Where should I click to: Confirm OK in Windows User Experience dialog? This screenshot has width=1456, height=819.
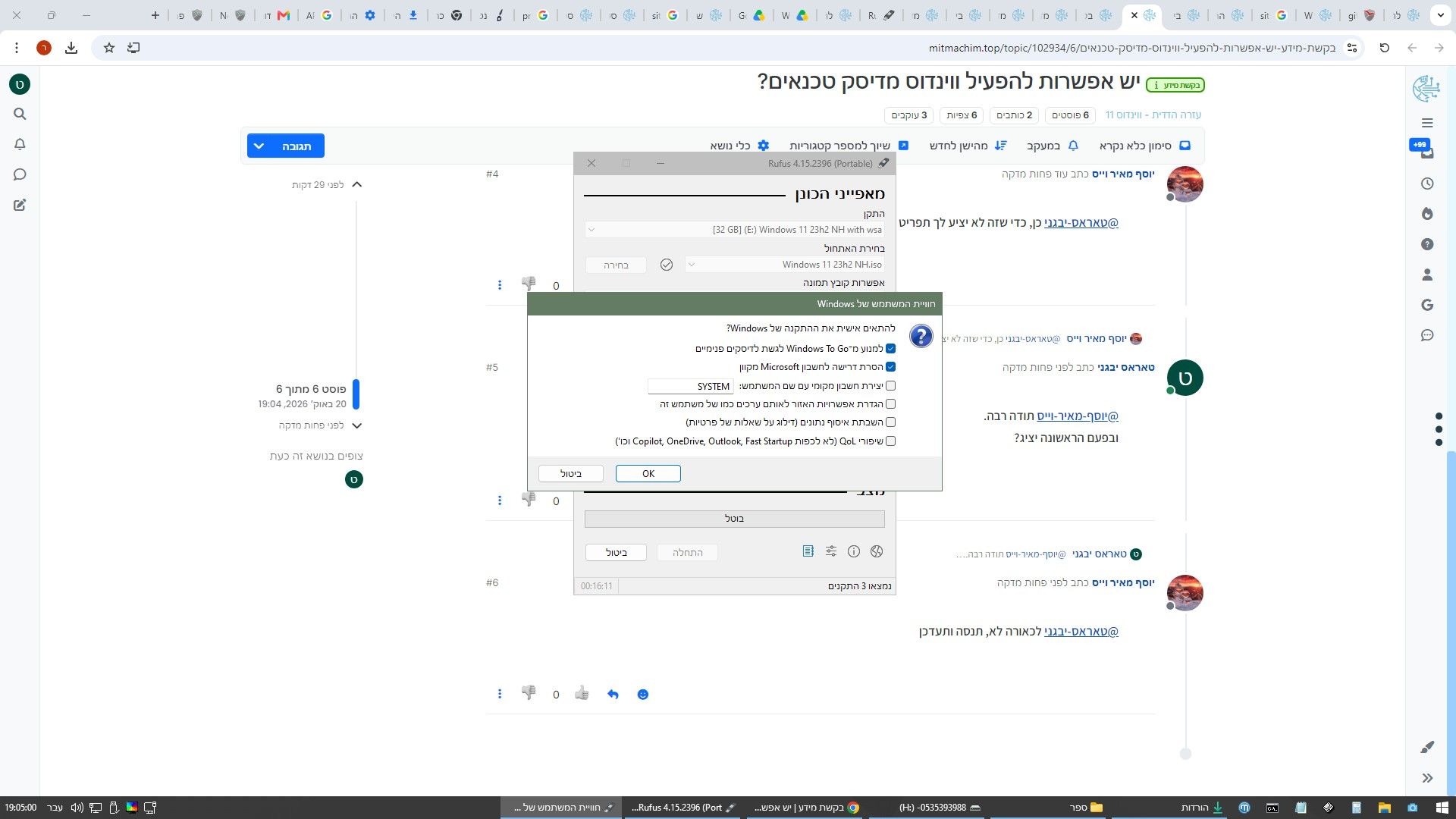point(648,473)
